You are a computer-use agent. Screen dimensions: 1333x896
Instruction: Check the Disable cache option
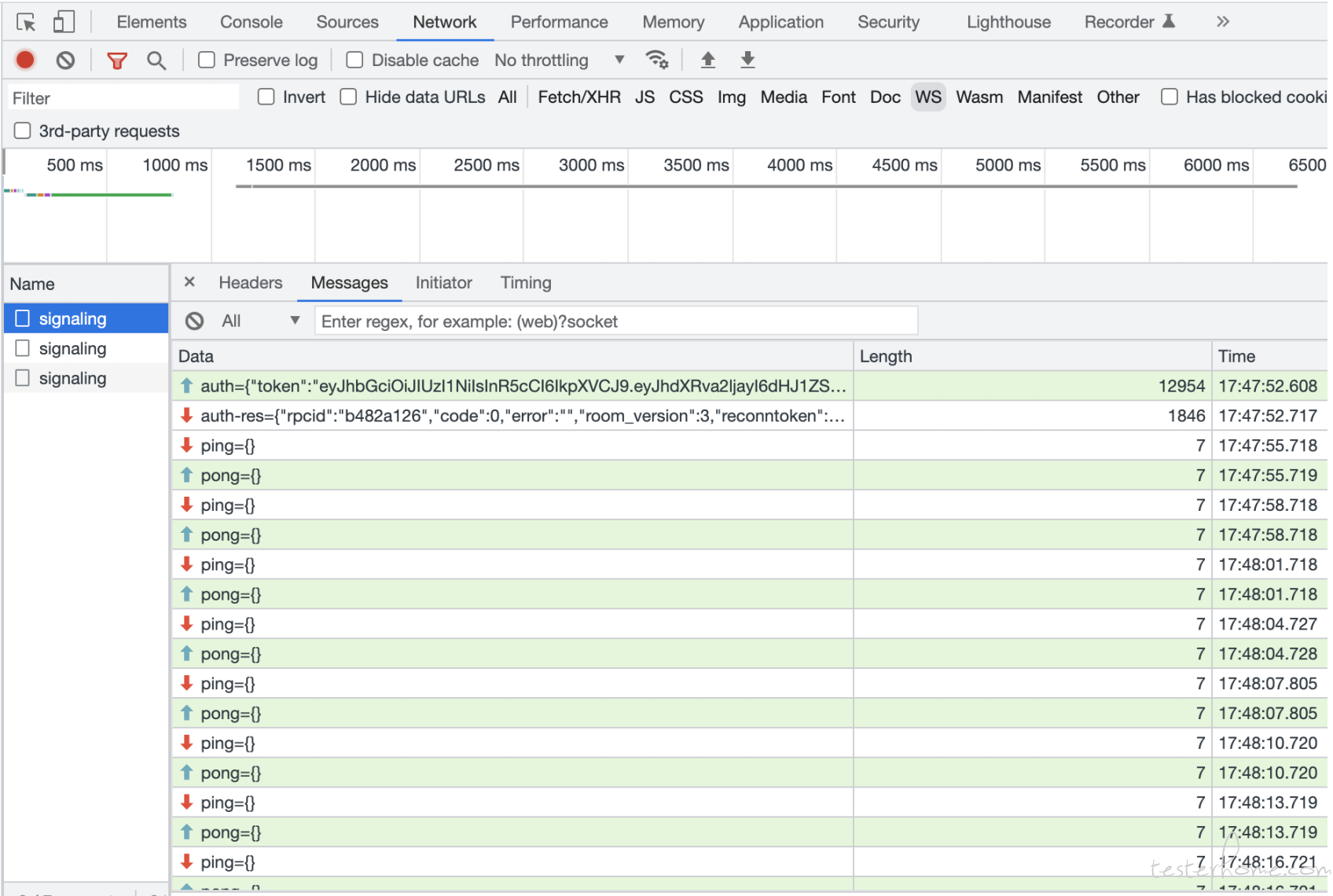[354, 60]
